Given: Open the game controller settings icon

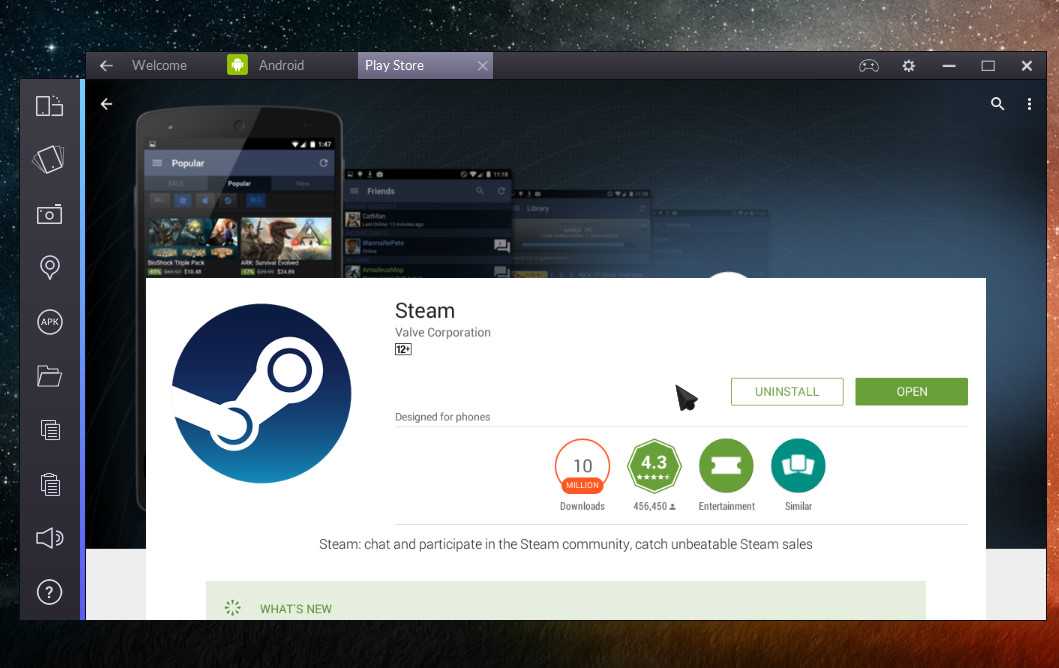Looking at the screenshot, I should coord(869,66).
